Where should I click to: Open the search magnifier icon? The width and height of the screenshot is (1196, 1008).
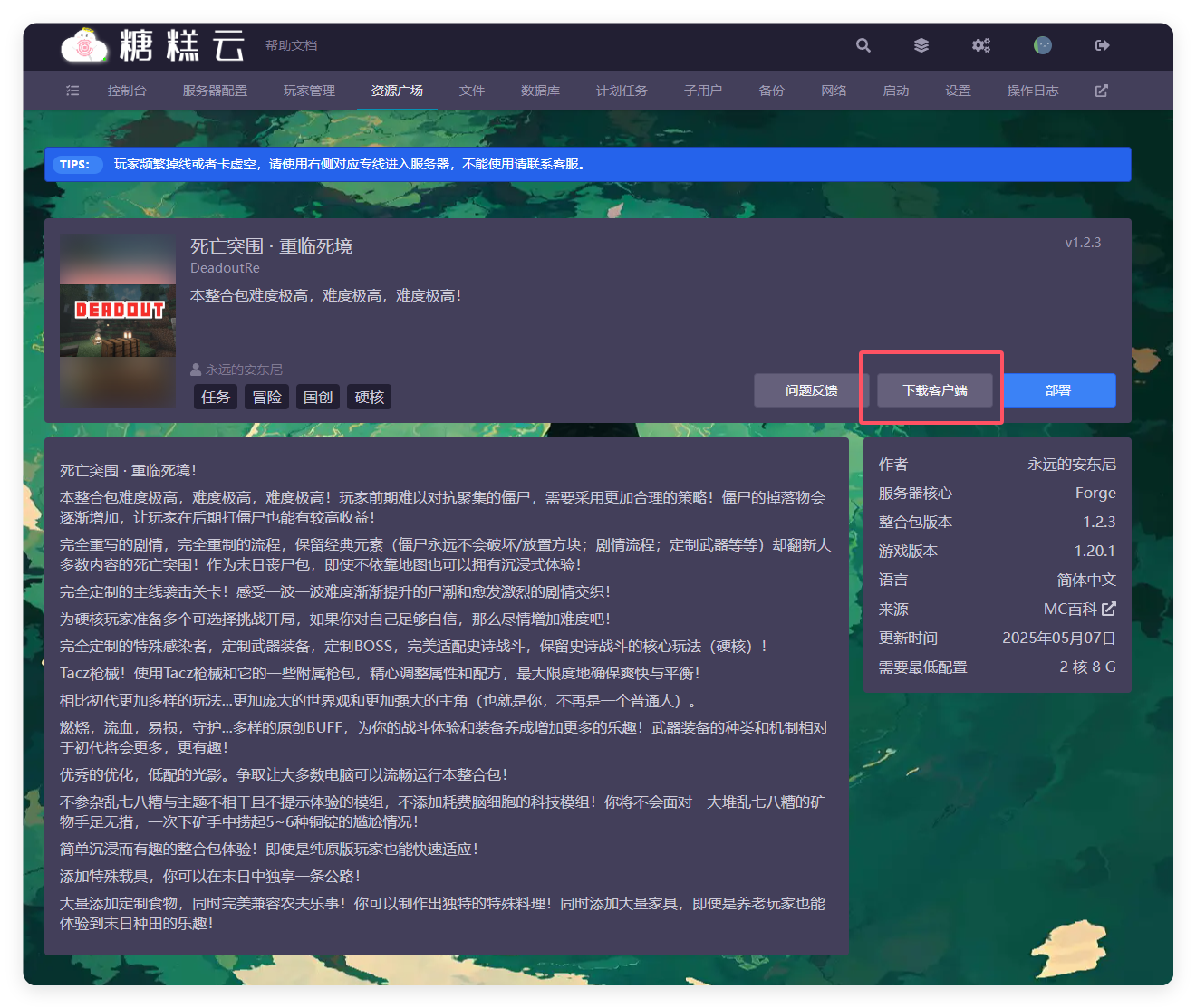[x=863, y=45]
